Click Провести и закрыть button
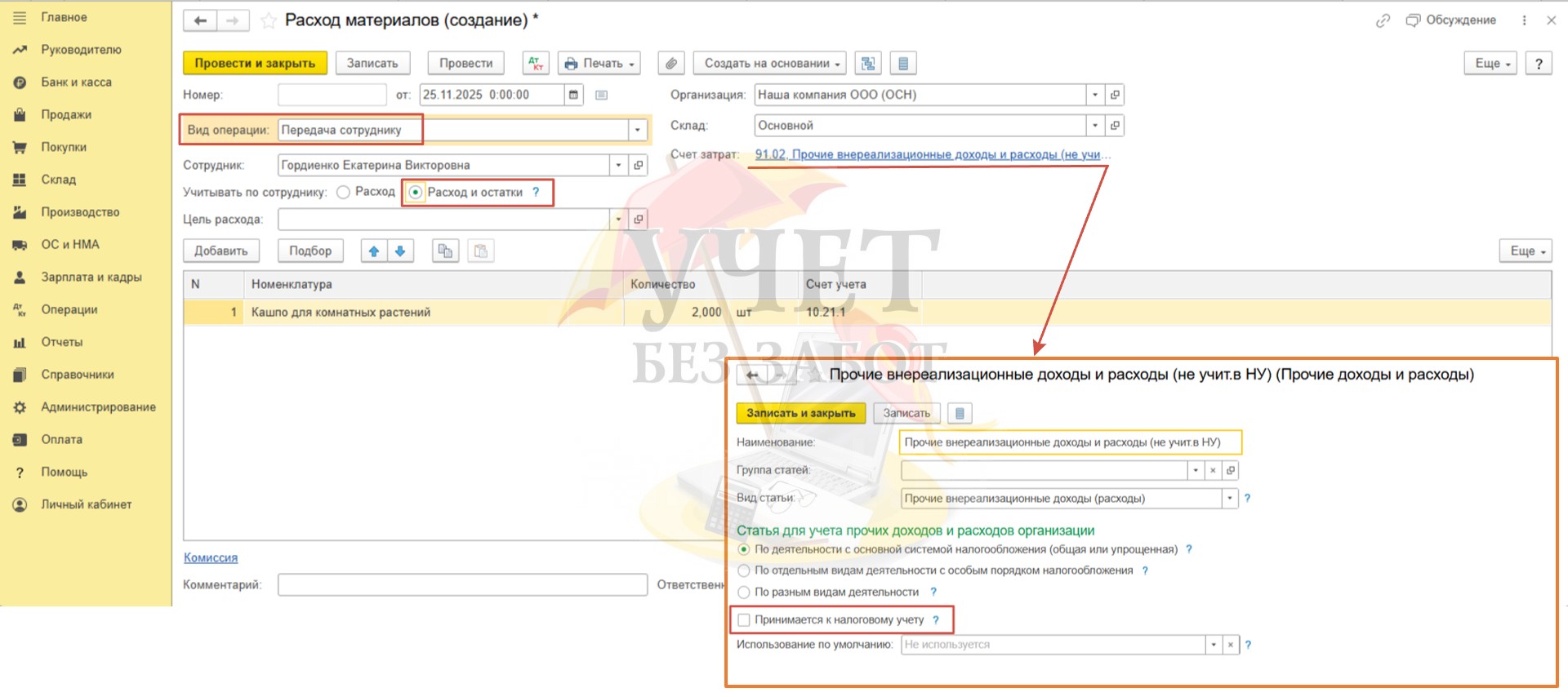Screen dimensions: 1568x697 click(x=255, y=64)
